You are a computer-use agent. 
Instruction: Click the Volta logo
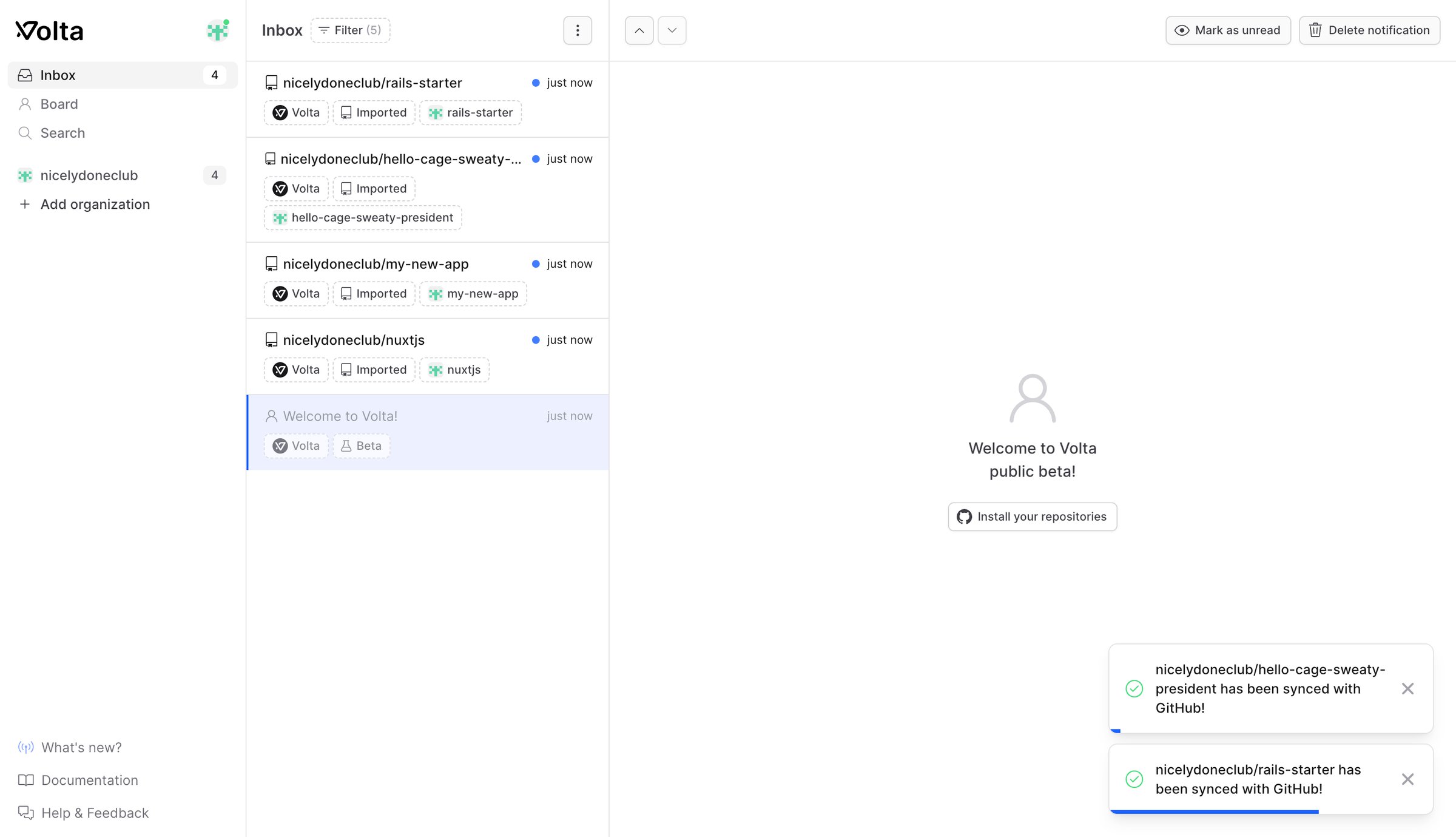49,31
